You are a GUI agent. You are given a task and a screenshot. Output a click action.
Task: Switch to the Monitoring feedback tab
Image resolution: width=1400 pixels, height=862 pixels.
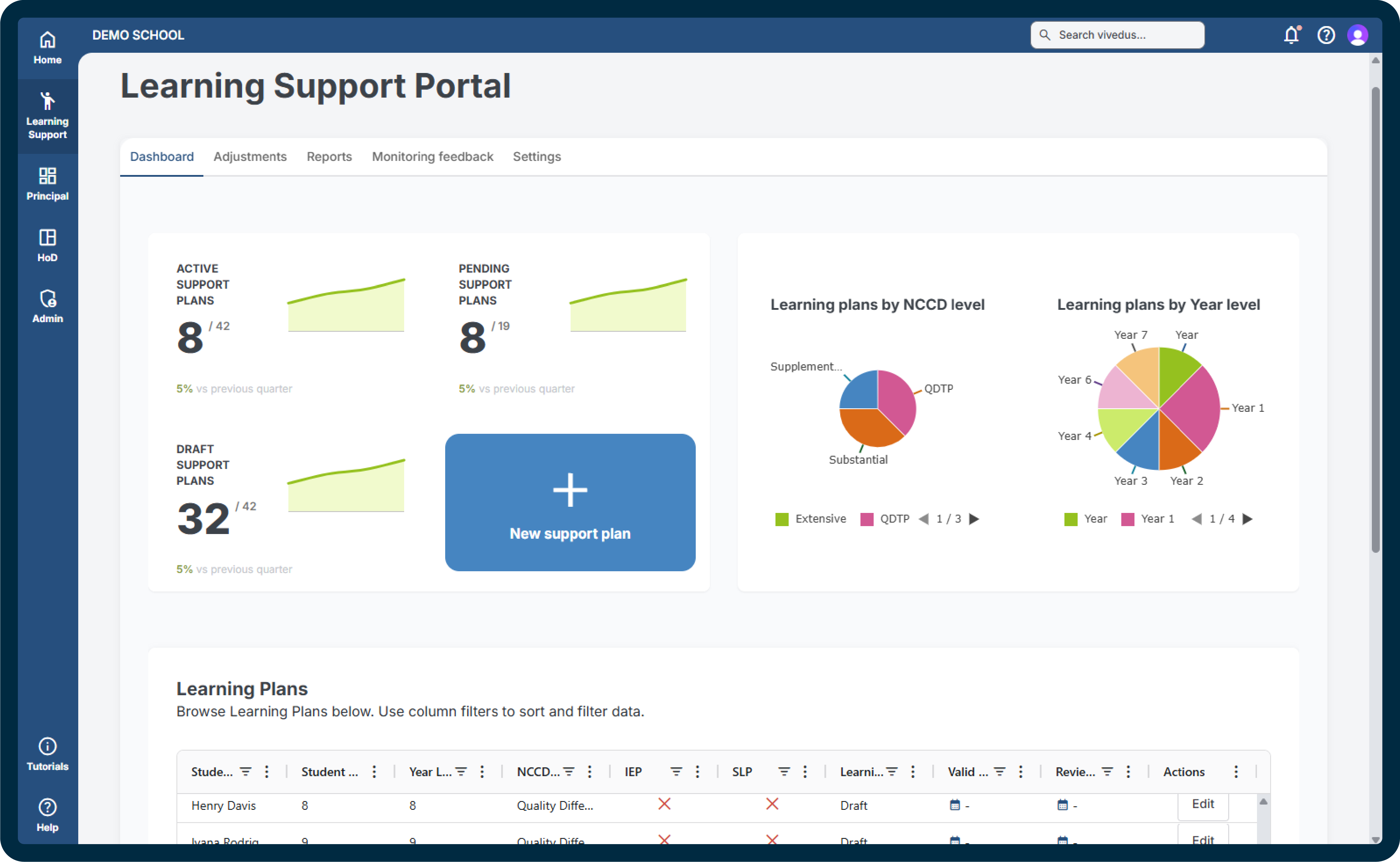(432, 157)
